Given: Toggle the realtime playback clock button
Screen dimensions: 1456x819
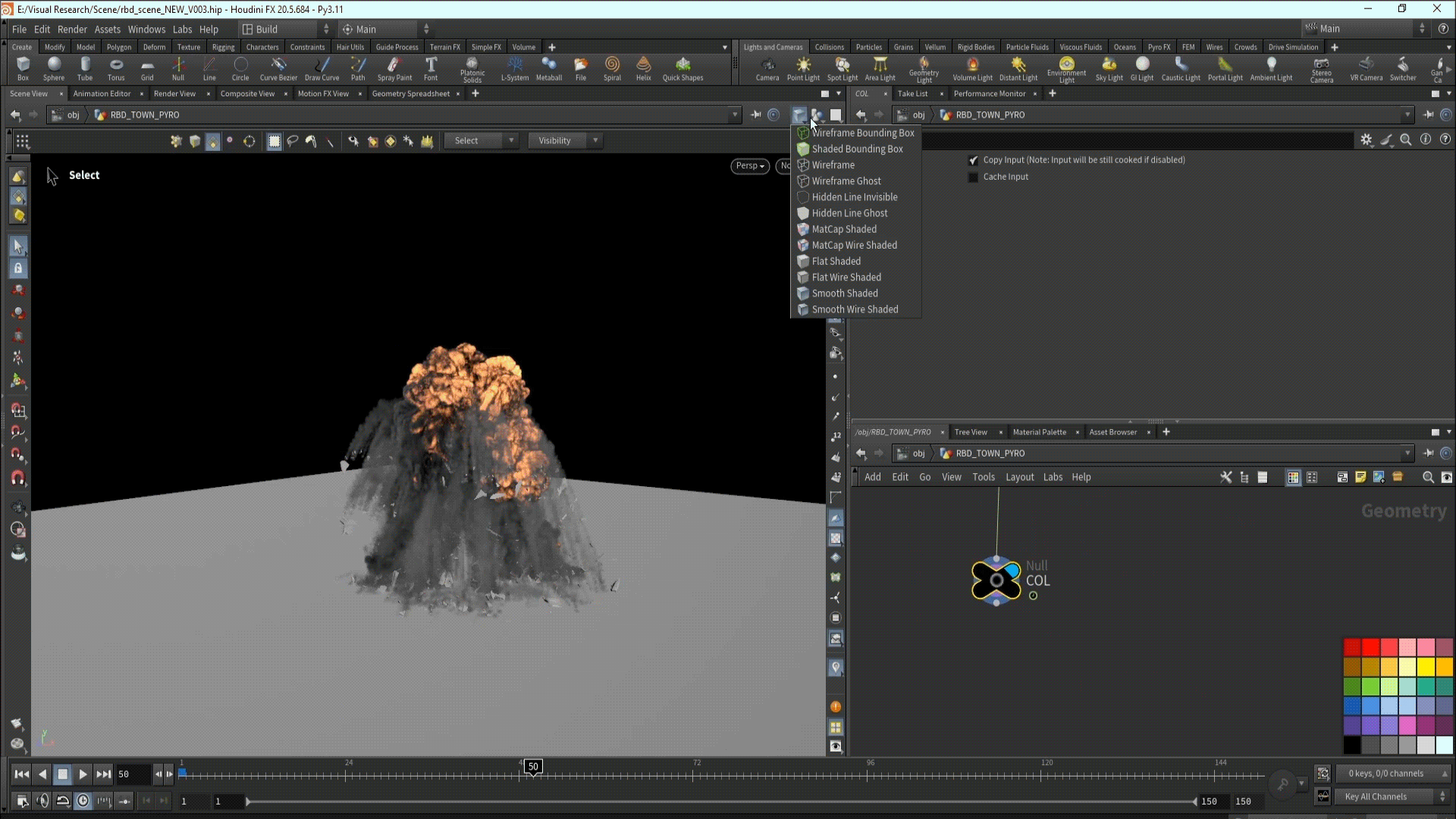Looking at the screenshot, I should click(x=83, y=801).
